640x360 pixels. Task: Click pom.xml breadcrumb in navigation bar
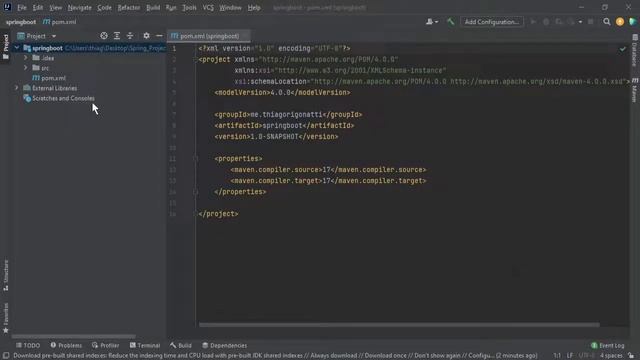60,22
